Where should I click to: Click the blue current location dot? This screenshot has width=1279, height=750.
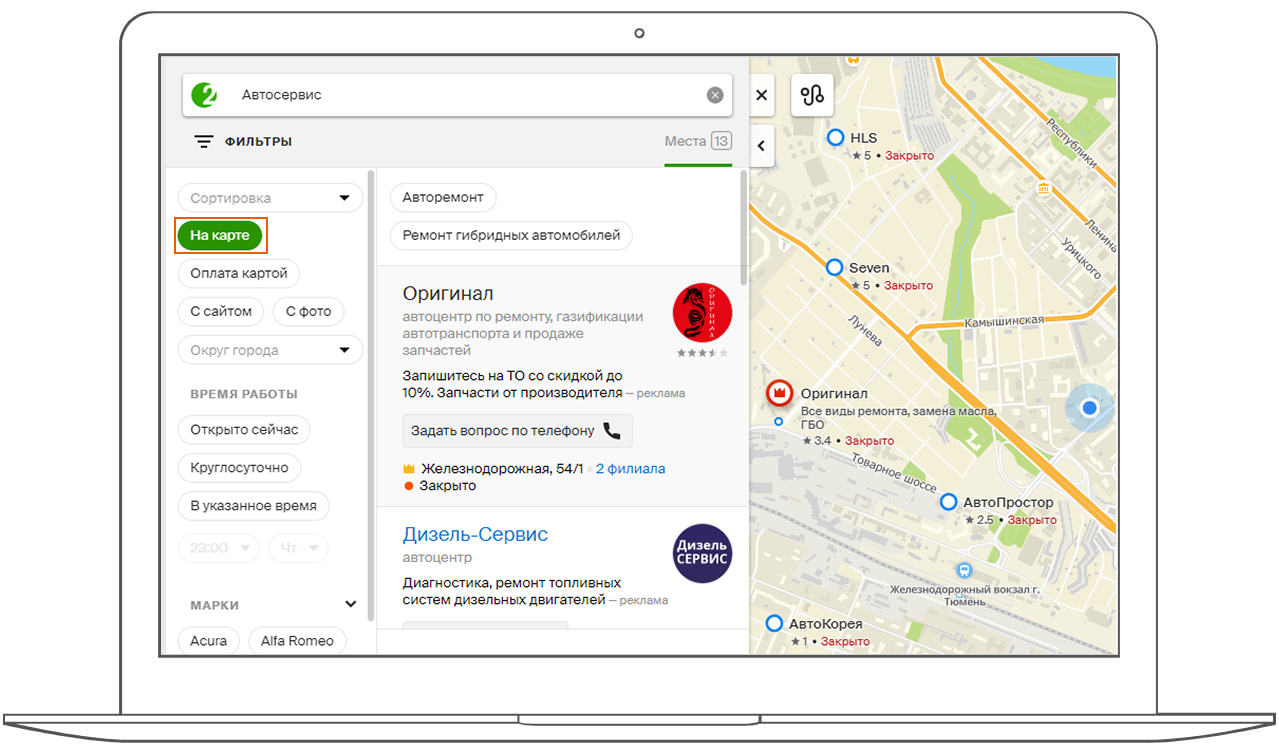pyautogui.click(x=1090, y=408)
